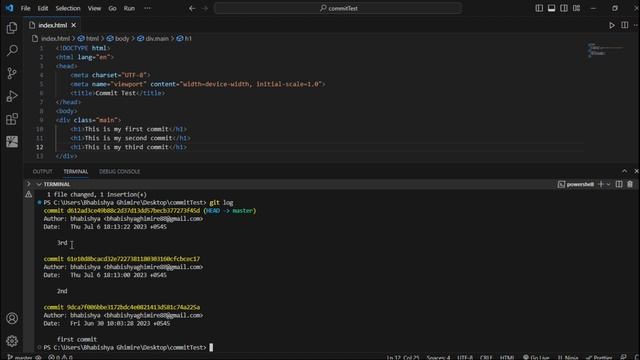Open the Edit menu
The height and width of the screenshot is (360, 640).
[x=42, y=8]
